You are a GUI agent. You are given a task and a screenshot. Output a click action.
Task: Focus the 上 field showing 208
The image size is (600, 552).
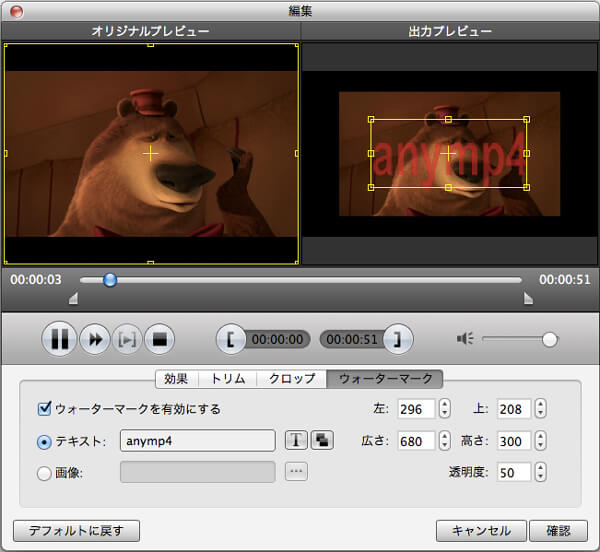[514, 409]
